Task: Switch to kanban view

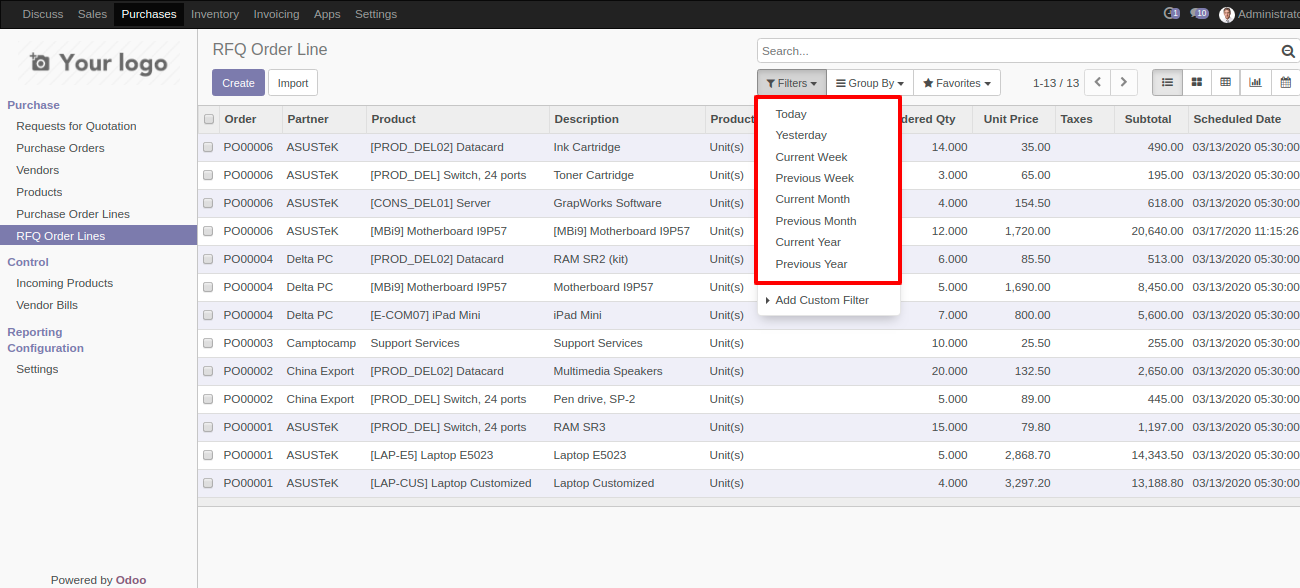Action: point(1196,83)
